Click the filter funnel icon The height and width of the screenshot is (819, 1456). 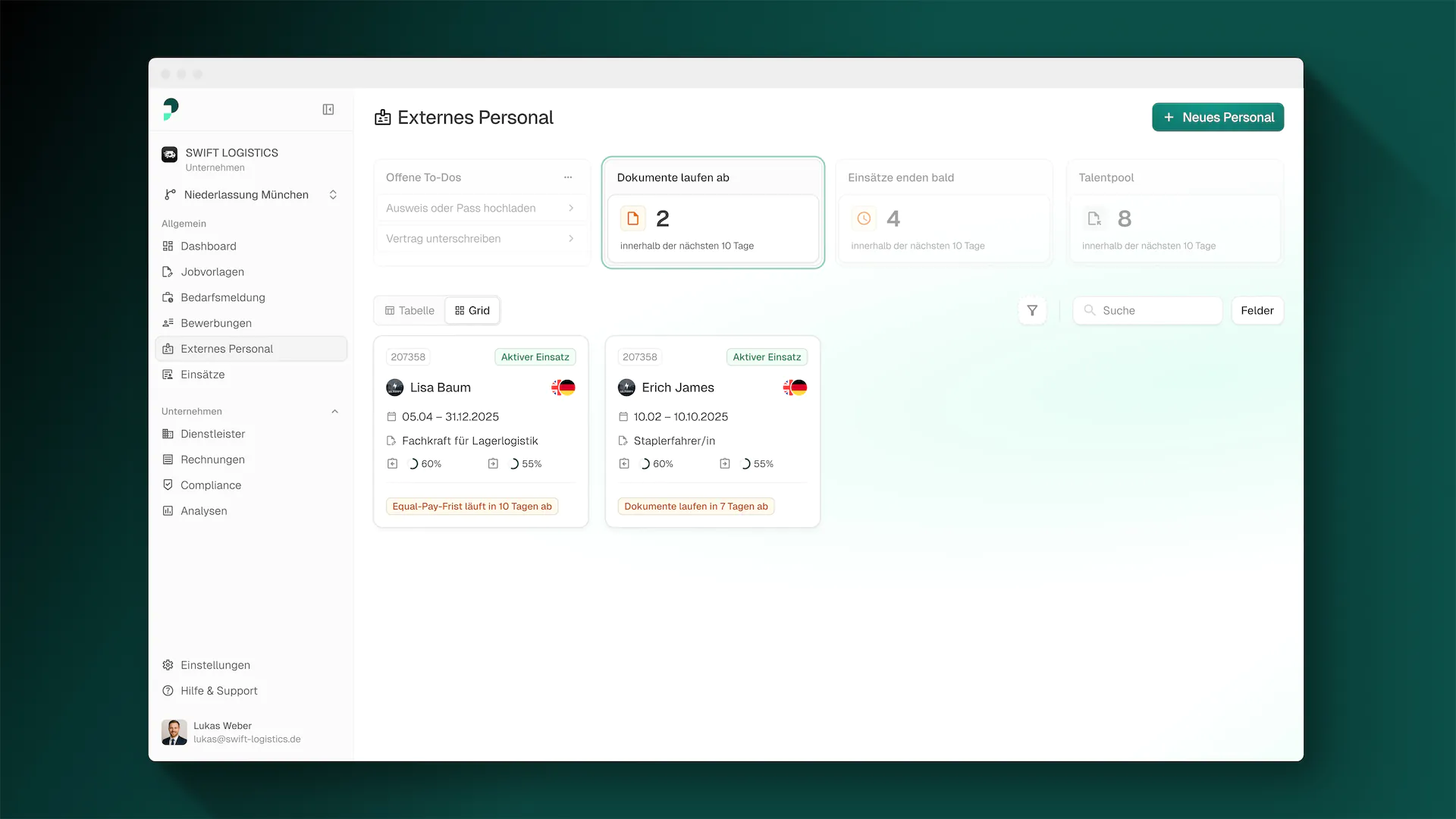[1032, 310]
